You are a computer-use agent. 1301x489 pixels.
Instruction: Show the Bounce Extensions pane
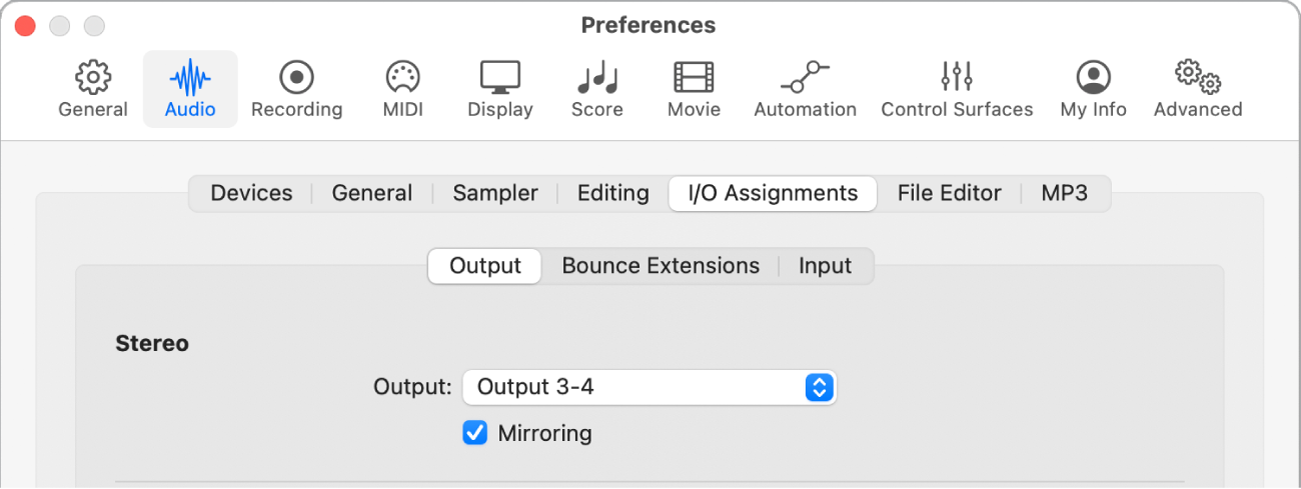pyautogui.click(x=661, y=266)
